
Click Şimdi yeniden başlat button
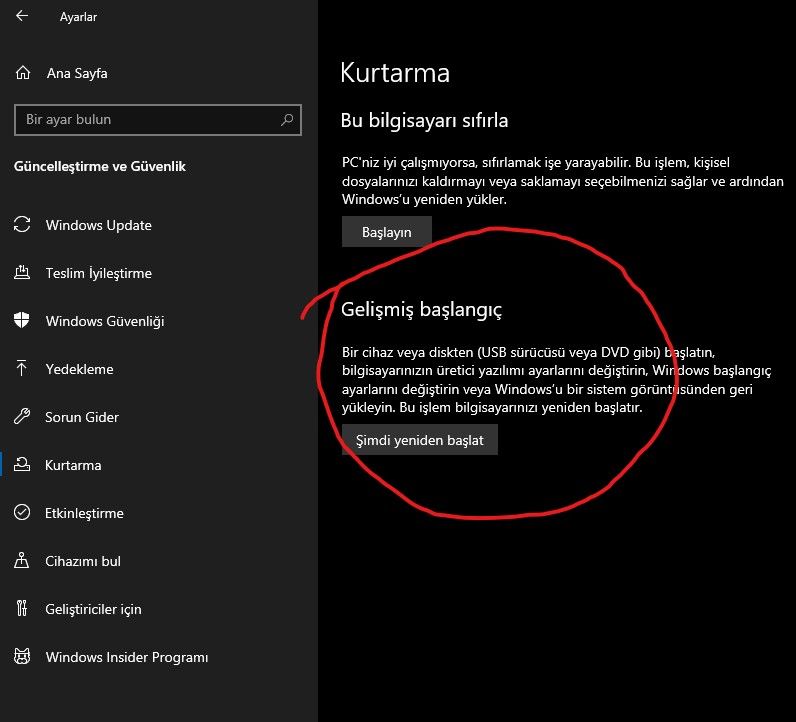pyautogui.click(x=419, y=440)
